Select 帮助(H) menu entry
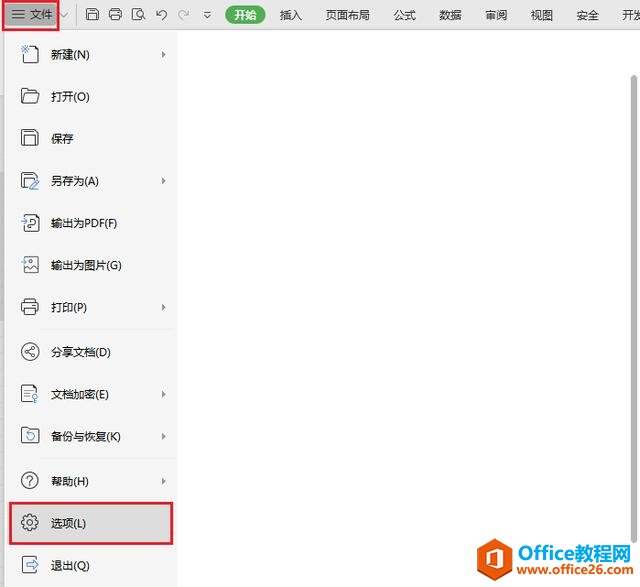The width and height of the screenshot is (640, 587). click(x=91, y=481)
